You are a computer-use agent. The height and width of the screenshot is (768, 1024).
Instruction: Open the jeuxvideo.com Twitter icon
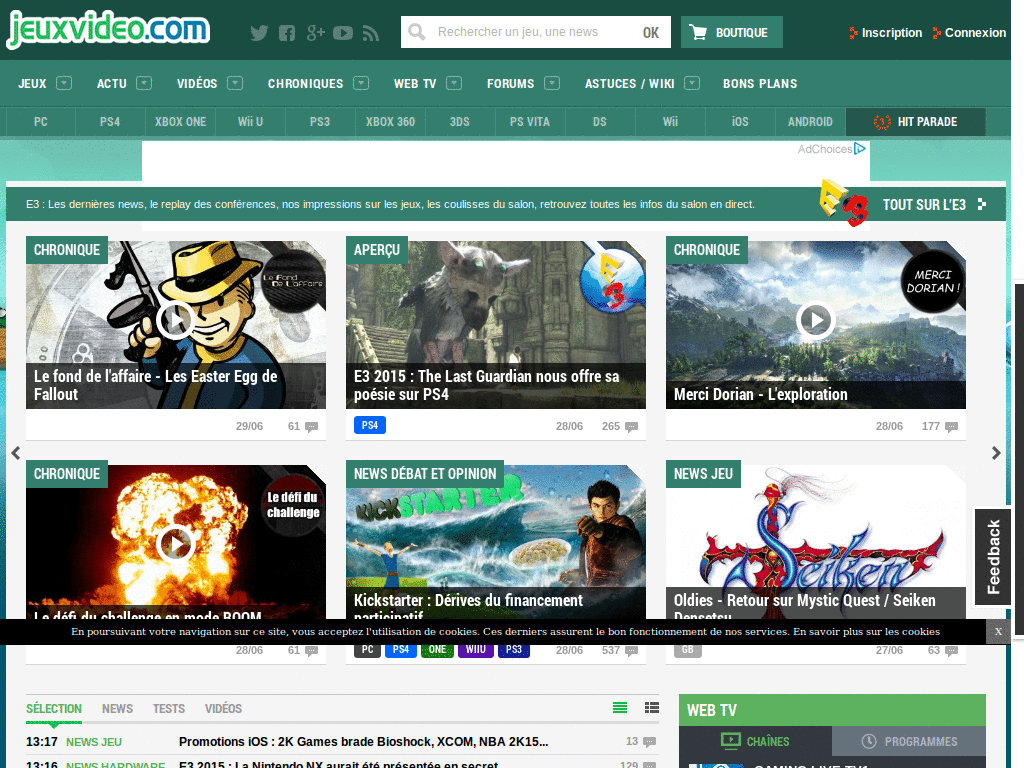[x=259, y=33]
